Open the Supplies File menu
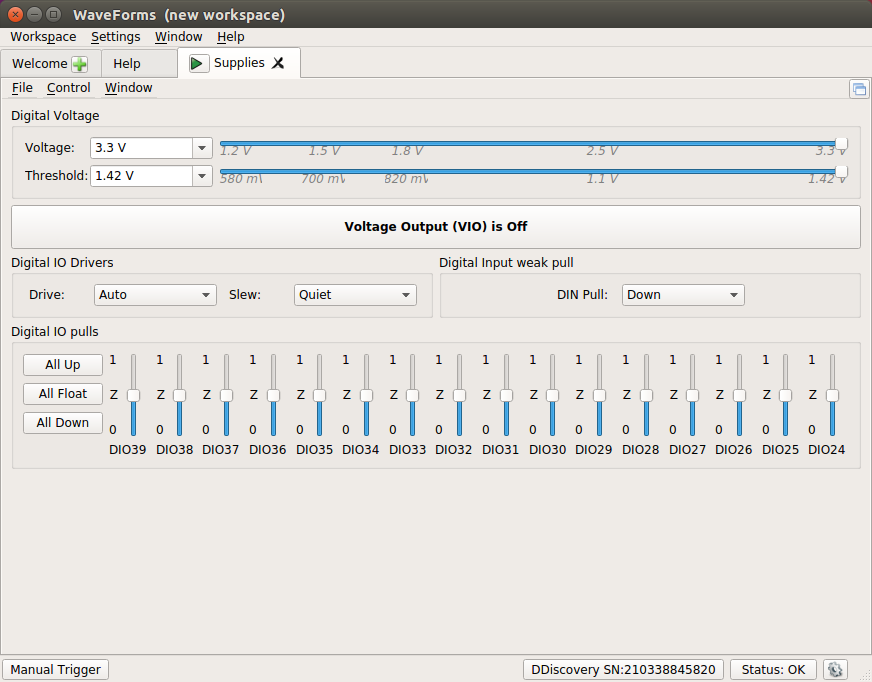 point(22,88)
